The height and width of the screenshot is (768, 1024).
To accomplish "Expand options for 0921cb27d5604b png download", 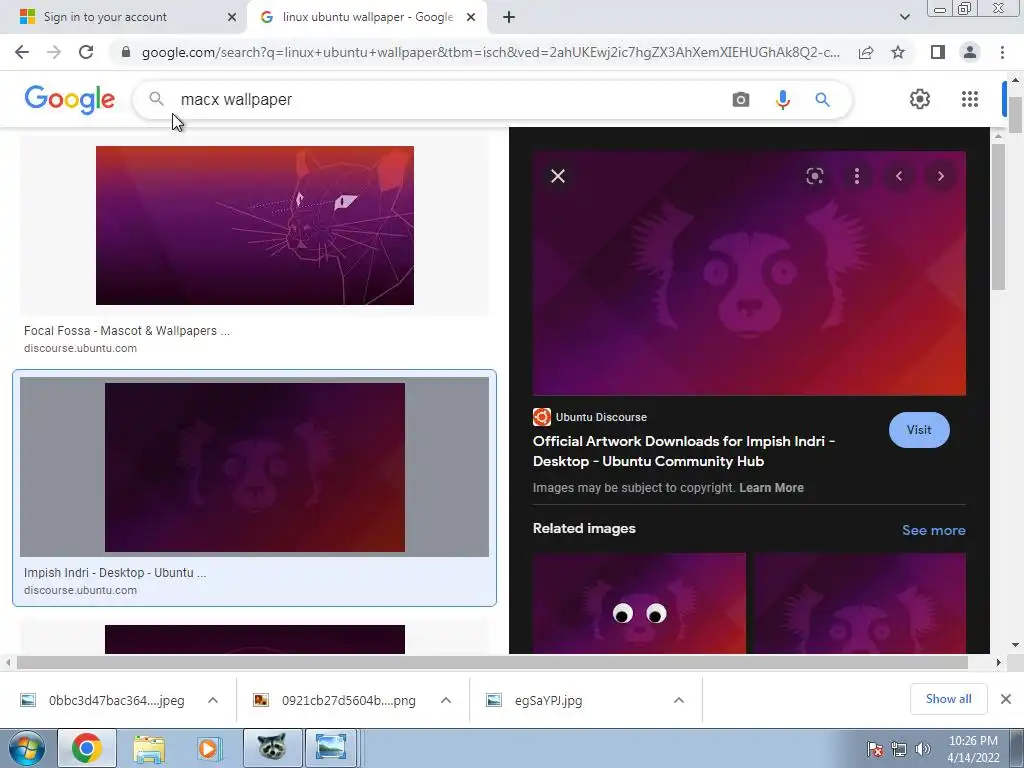I will (446, 700).
